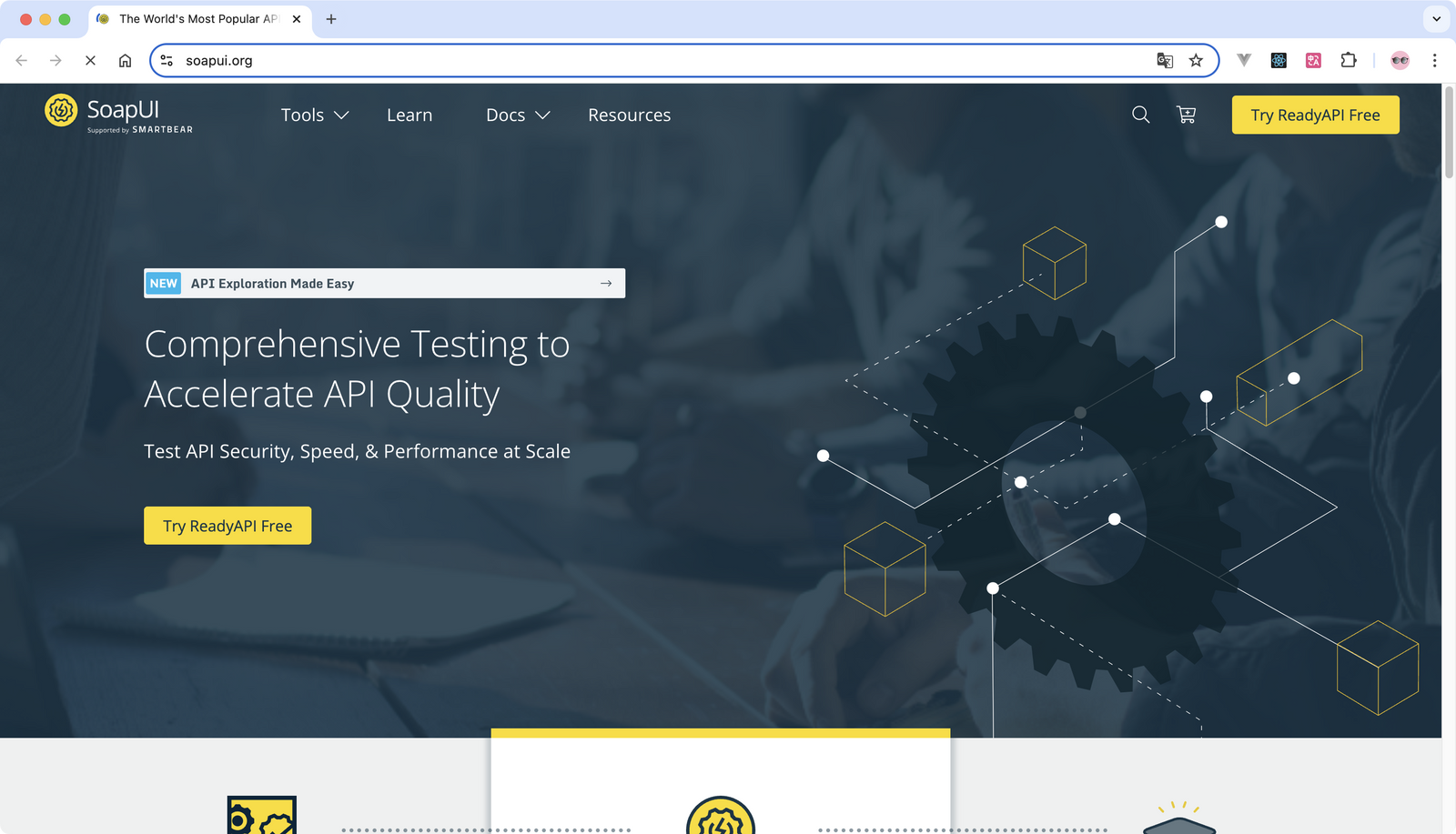
Task: Click the yellow Try ReadyAPI Free hero button
Action: point(227,525)
